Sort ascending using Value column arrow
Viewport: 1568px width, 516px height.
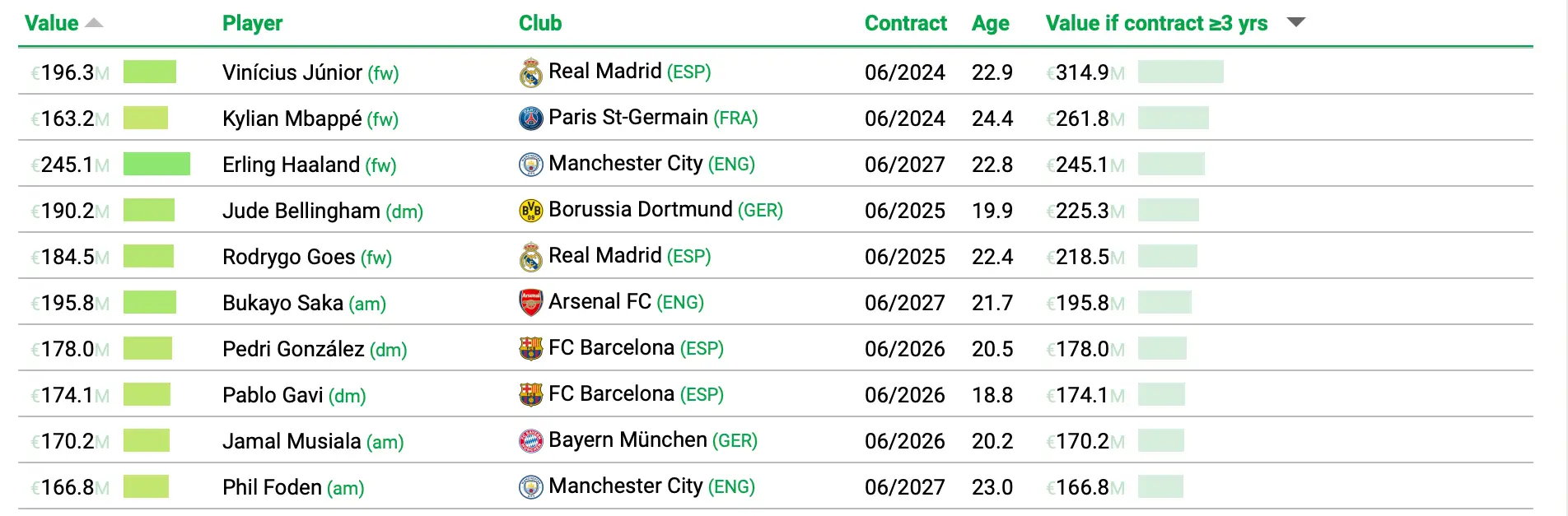(x=94, y=23)
